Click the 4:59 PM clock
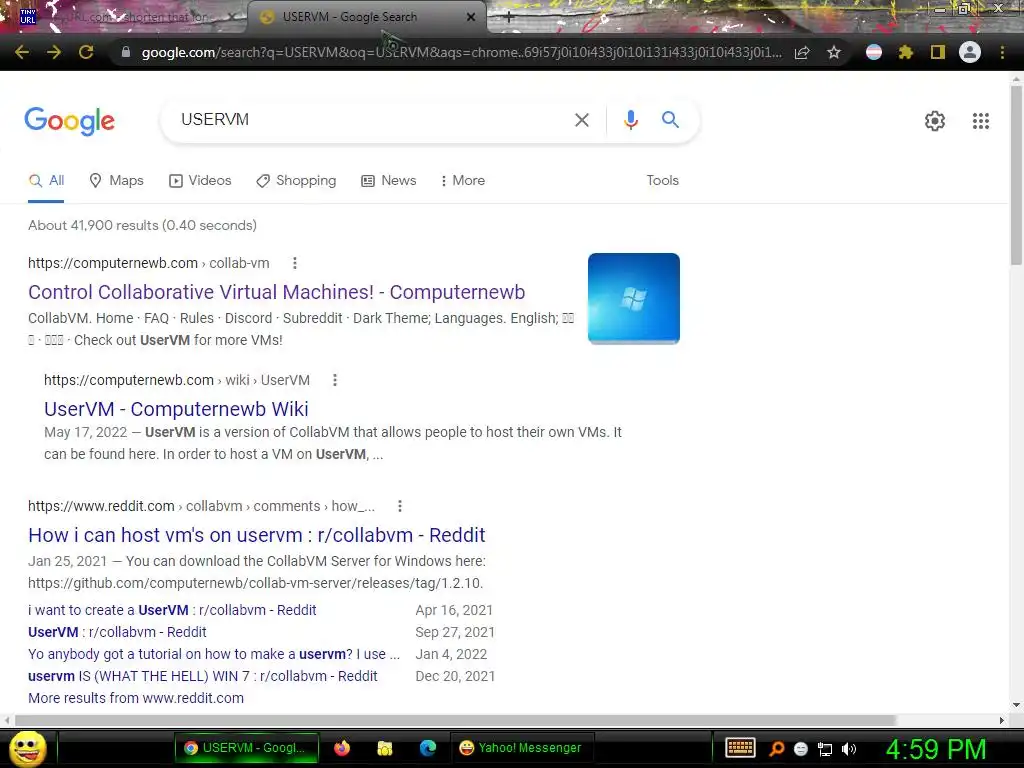Screen dimensions: 1024x768 click(936, 749)
